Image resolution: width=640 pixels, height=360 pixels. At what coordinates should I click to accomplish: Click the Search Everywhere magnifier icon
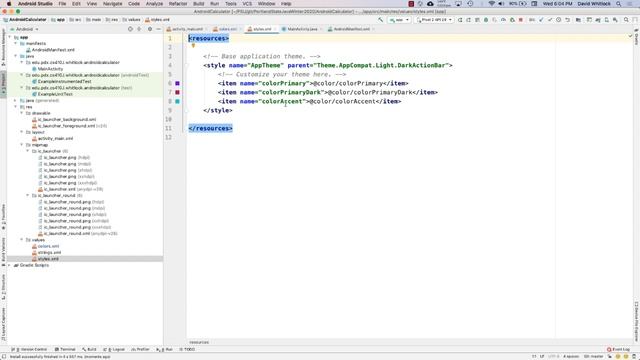(x=626, y=20)
